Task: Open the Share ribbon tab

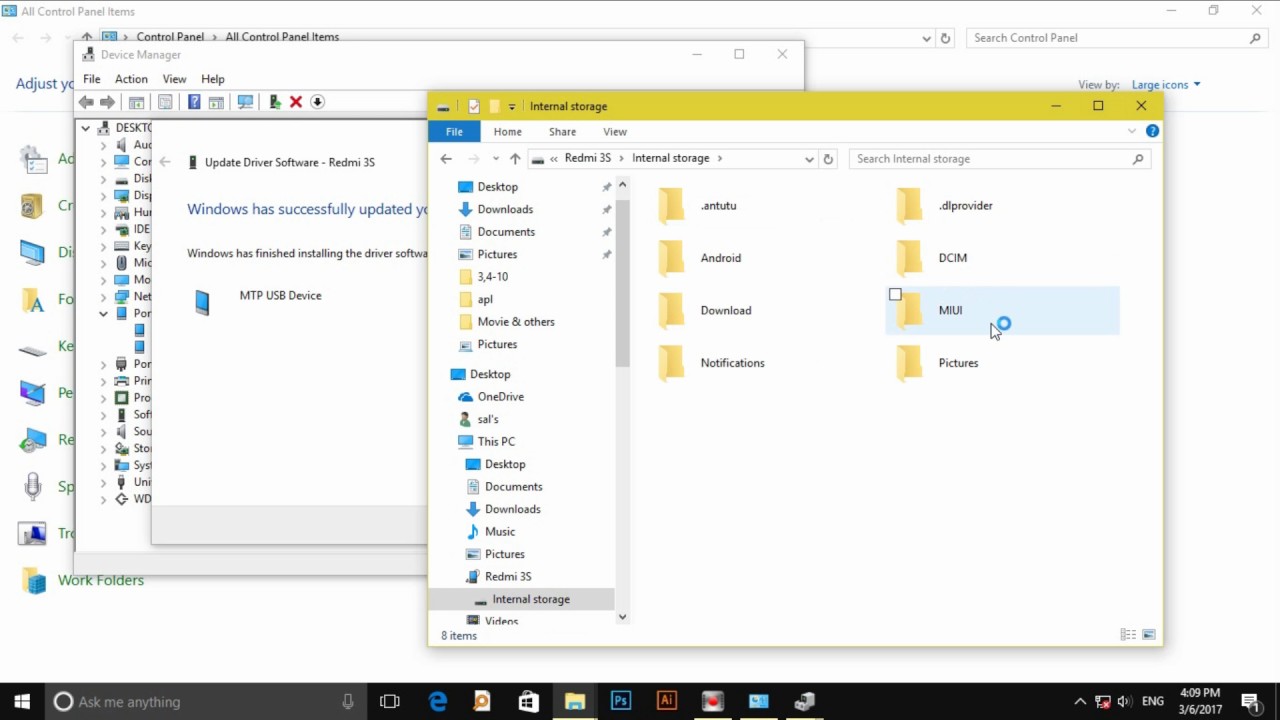Action: 562,132
